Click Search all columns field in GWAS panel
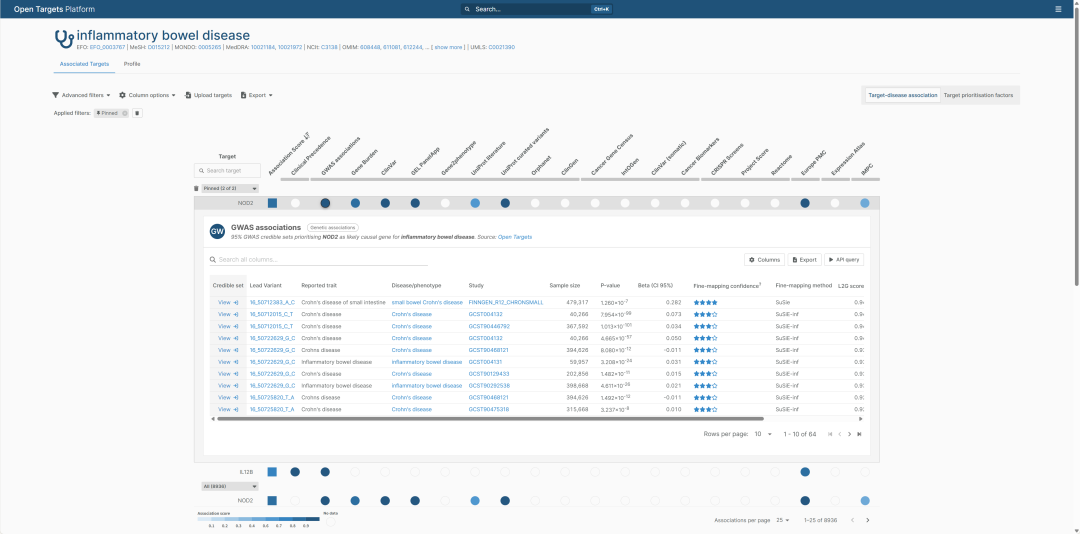Viewport: 1080px width, 534px height. tap(319, 260)
